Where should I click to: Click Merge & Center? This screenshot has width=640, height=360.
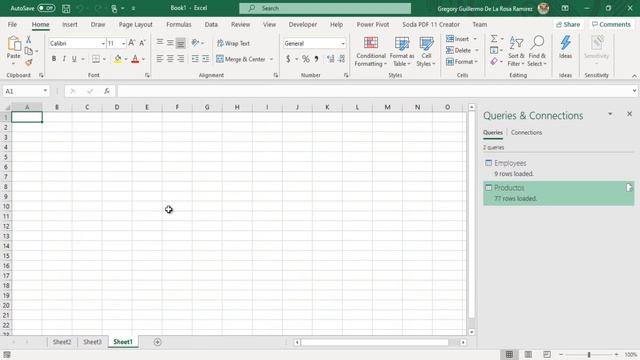(x=241, y=59)
